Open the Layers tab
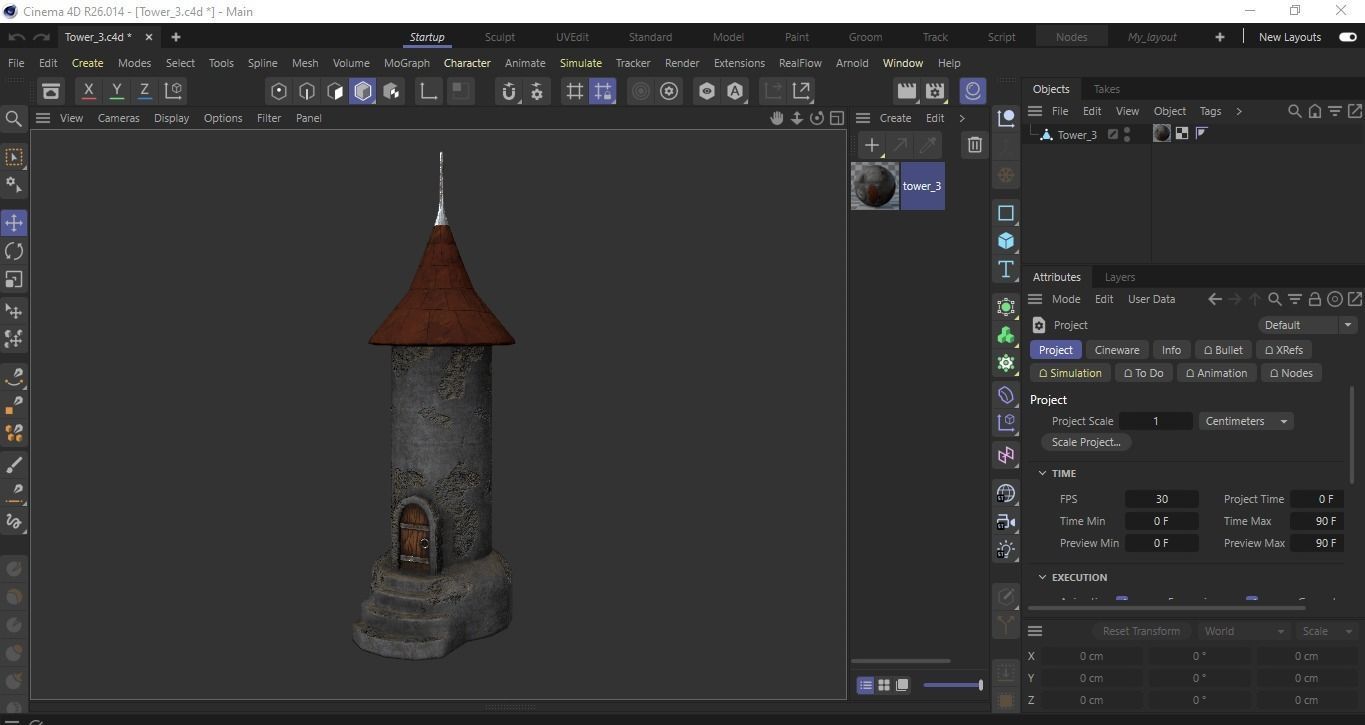This screenshot has width=1365, height=725. coord(1119,277)
